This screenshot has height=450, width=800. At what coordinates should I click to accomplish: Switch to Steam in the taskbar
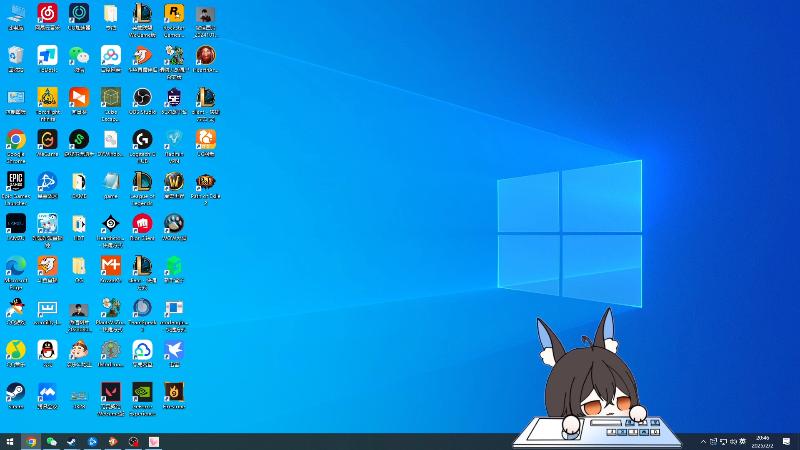(x=72, y=442)
